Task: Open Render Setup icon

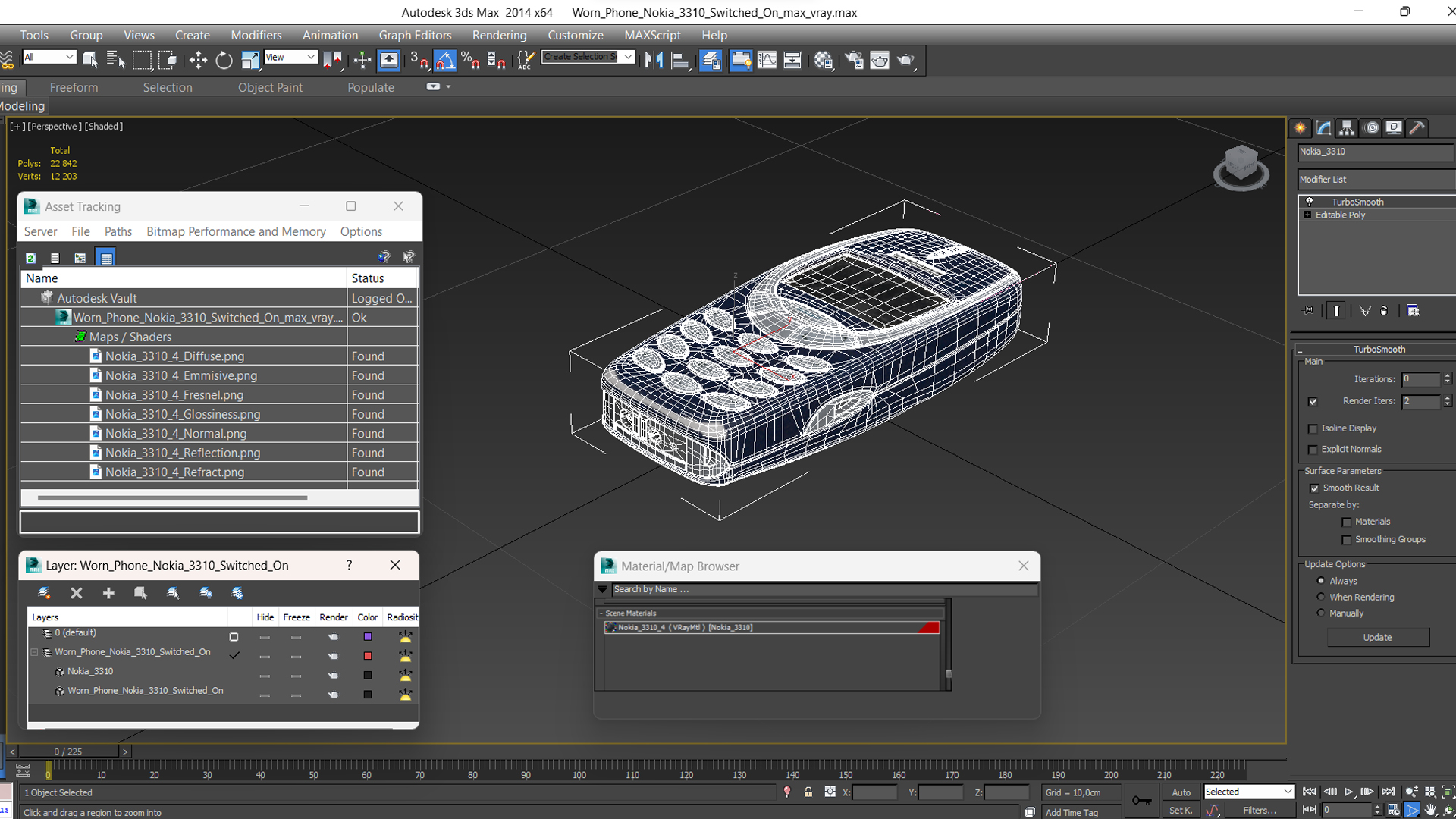Action: coord(854,61)
